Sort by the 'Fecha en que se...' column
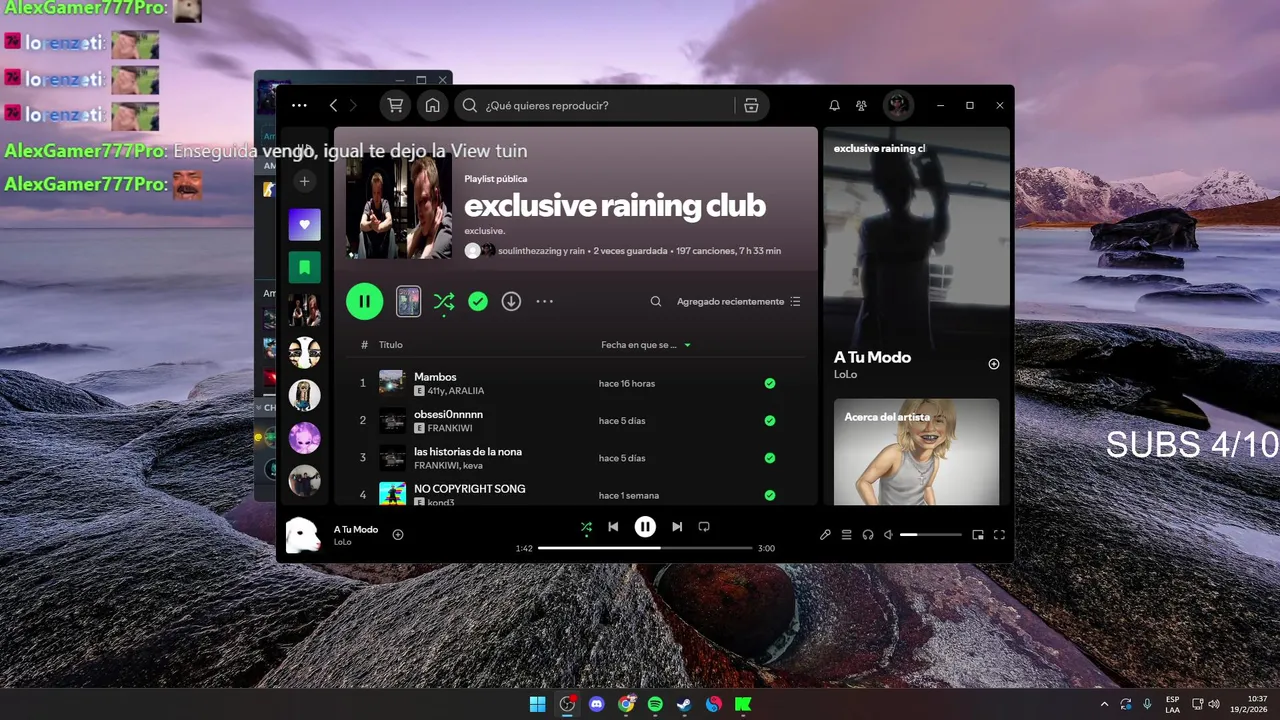Screen dimensions: 1280x720 [646, 345]
